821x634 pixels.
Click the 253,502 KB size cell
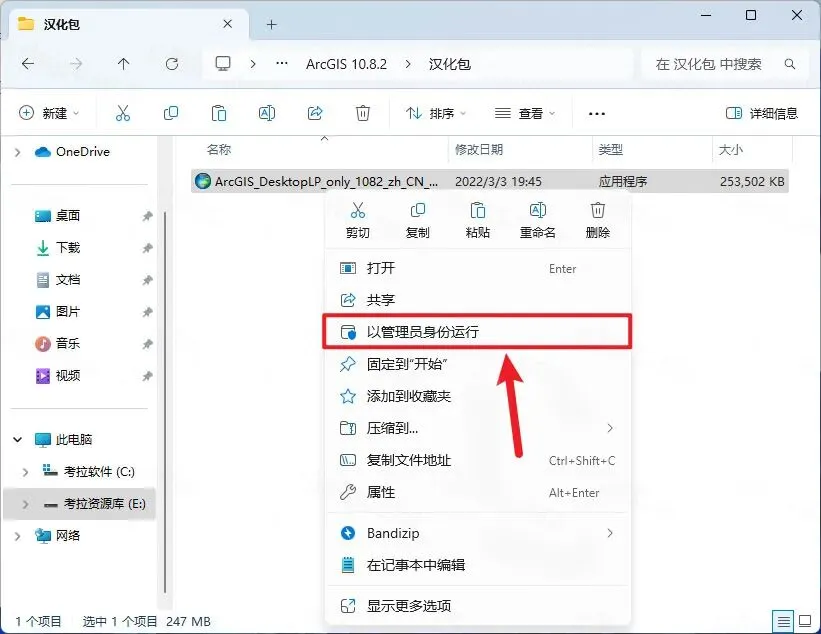(x=752, y=181)
